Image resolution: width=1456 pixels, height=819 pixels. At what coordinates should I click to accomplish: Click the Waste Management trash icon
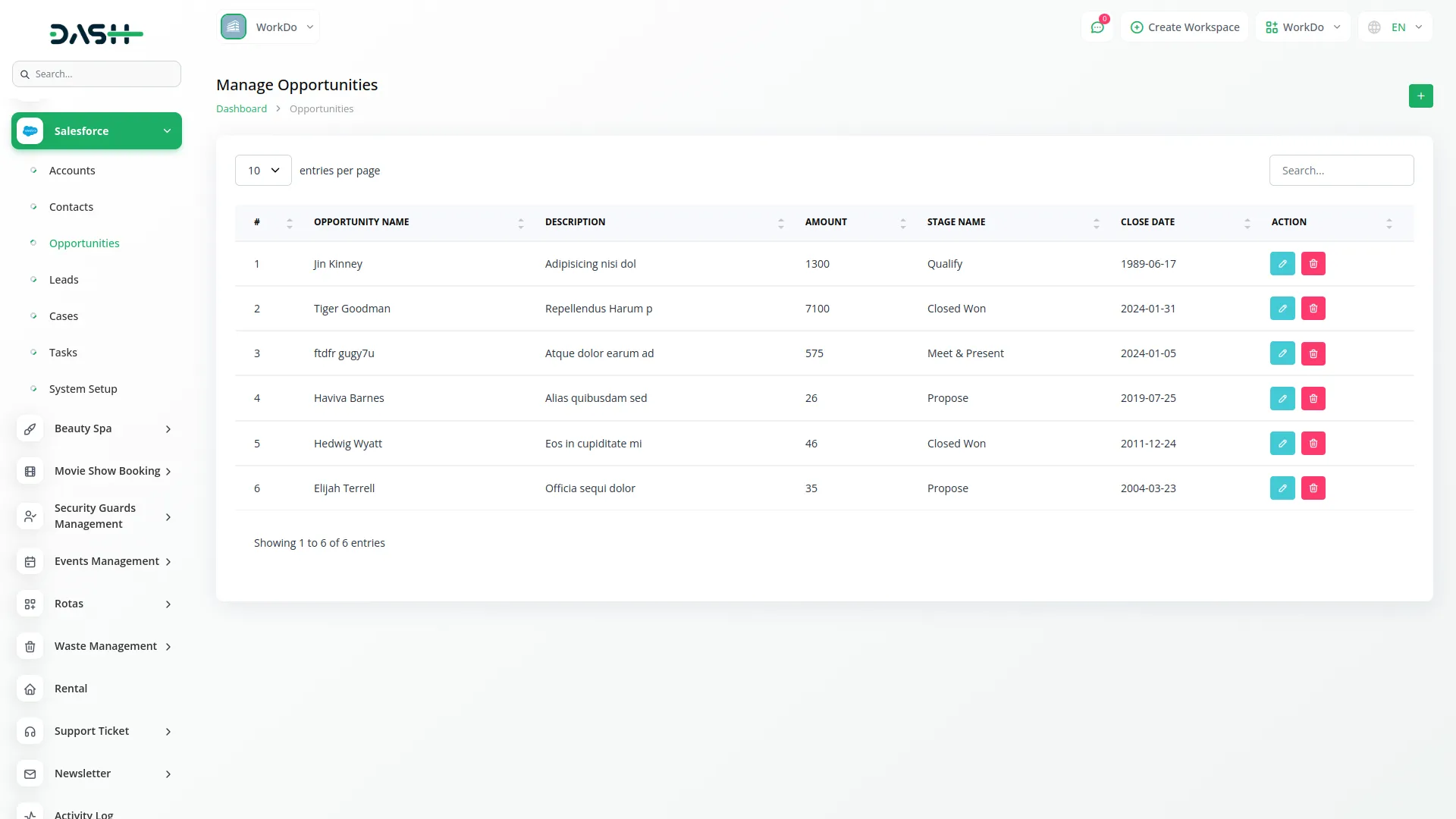coord(30,646)
